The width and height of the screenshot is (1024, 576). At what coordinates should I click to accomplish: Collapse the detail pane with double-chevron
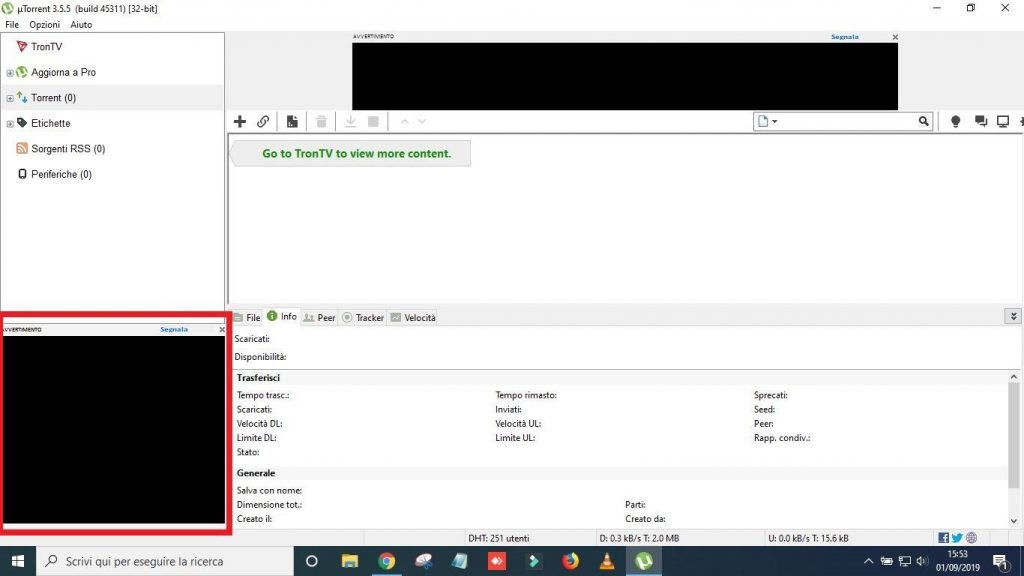[x=1013, y=316]
